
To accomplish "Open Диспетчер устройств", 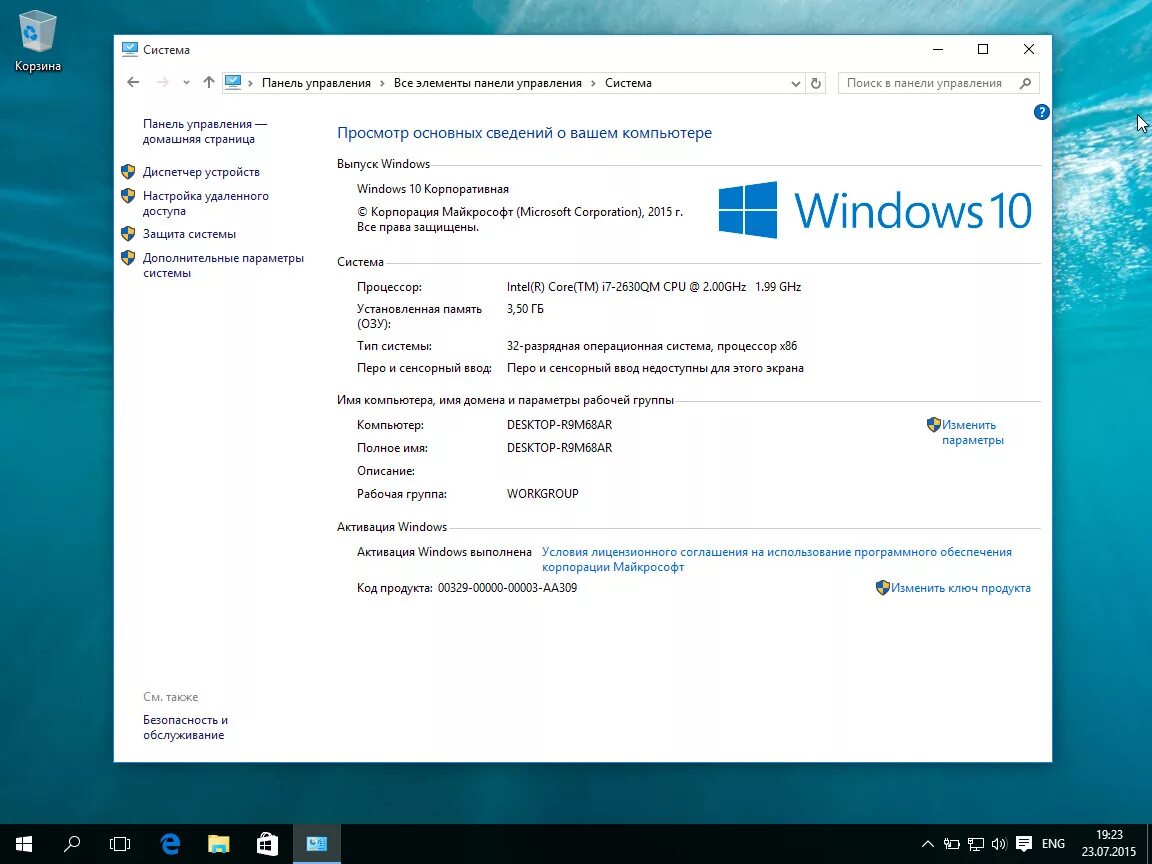I will coord(201,172).
